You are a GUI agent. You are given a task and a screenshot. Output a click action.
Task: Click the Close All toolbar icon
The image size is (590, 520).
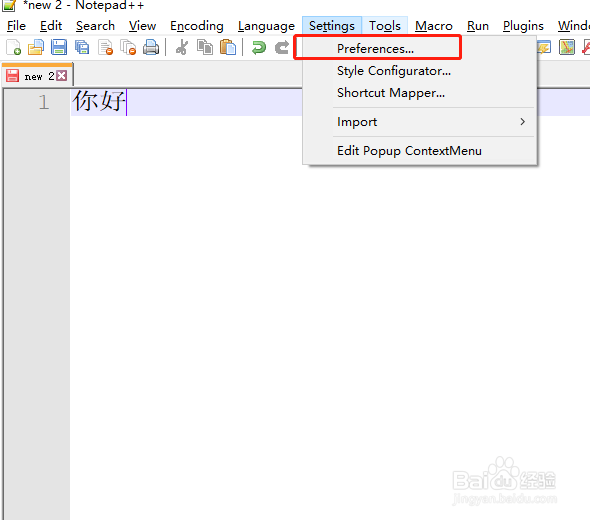[128, 47]
